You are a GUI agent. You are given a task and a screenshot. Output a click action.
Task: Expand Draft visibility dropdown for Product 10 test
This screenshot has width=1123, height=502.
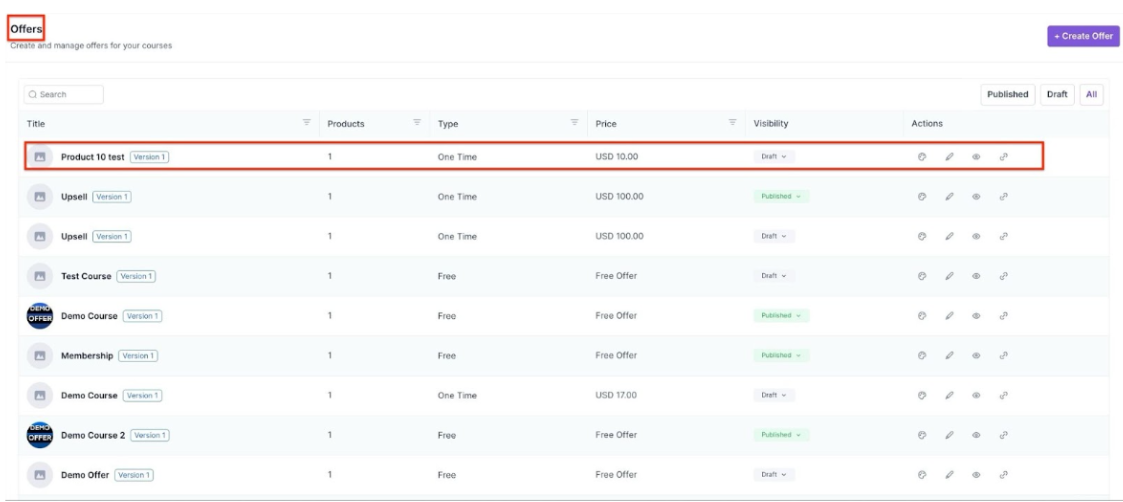pos(774,157)
